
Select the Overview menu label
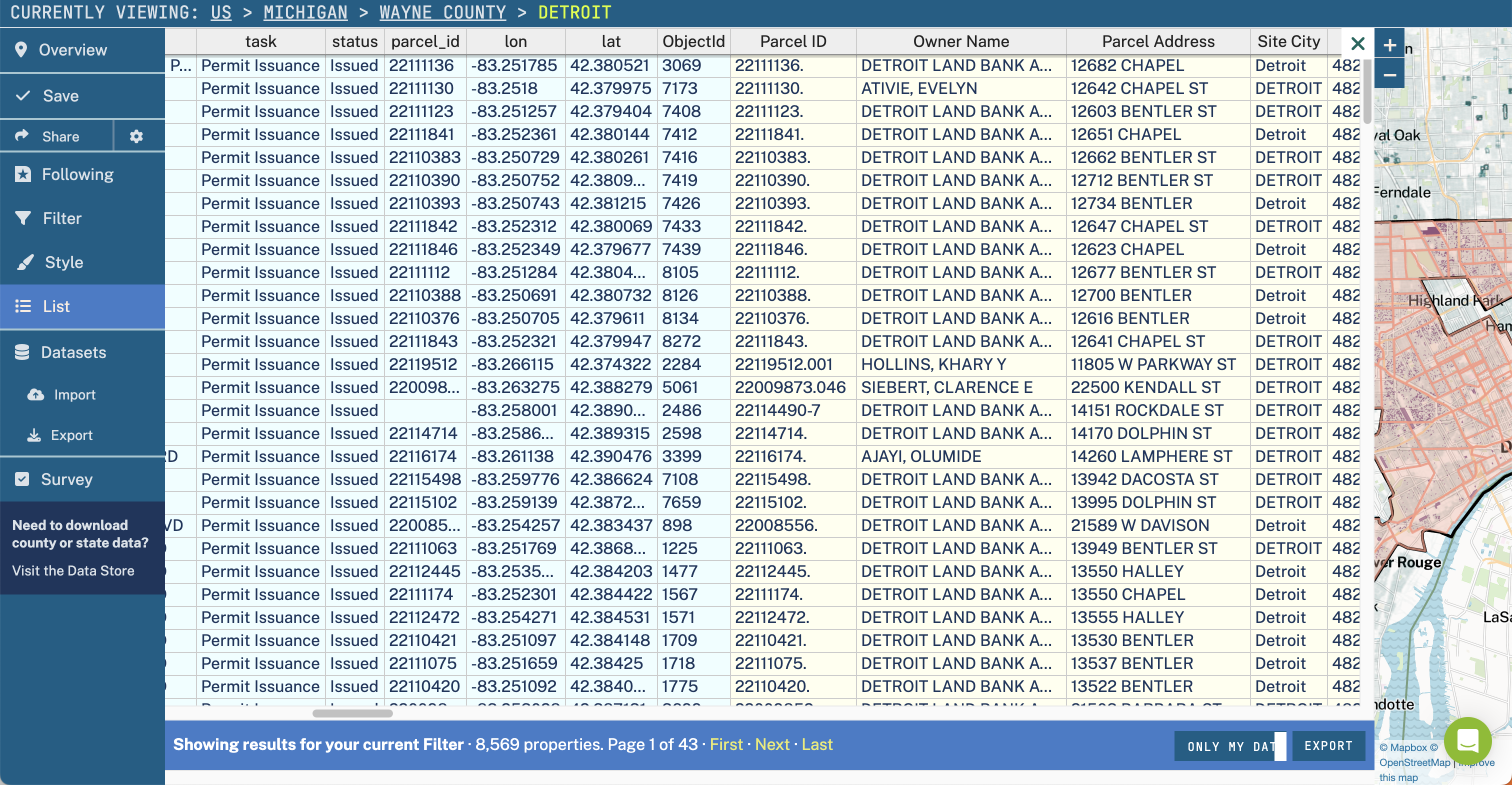click(x=73, y=50)
